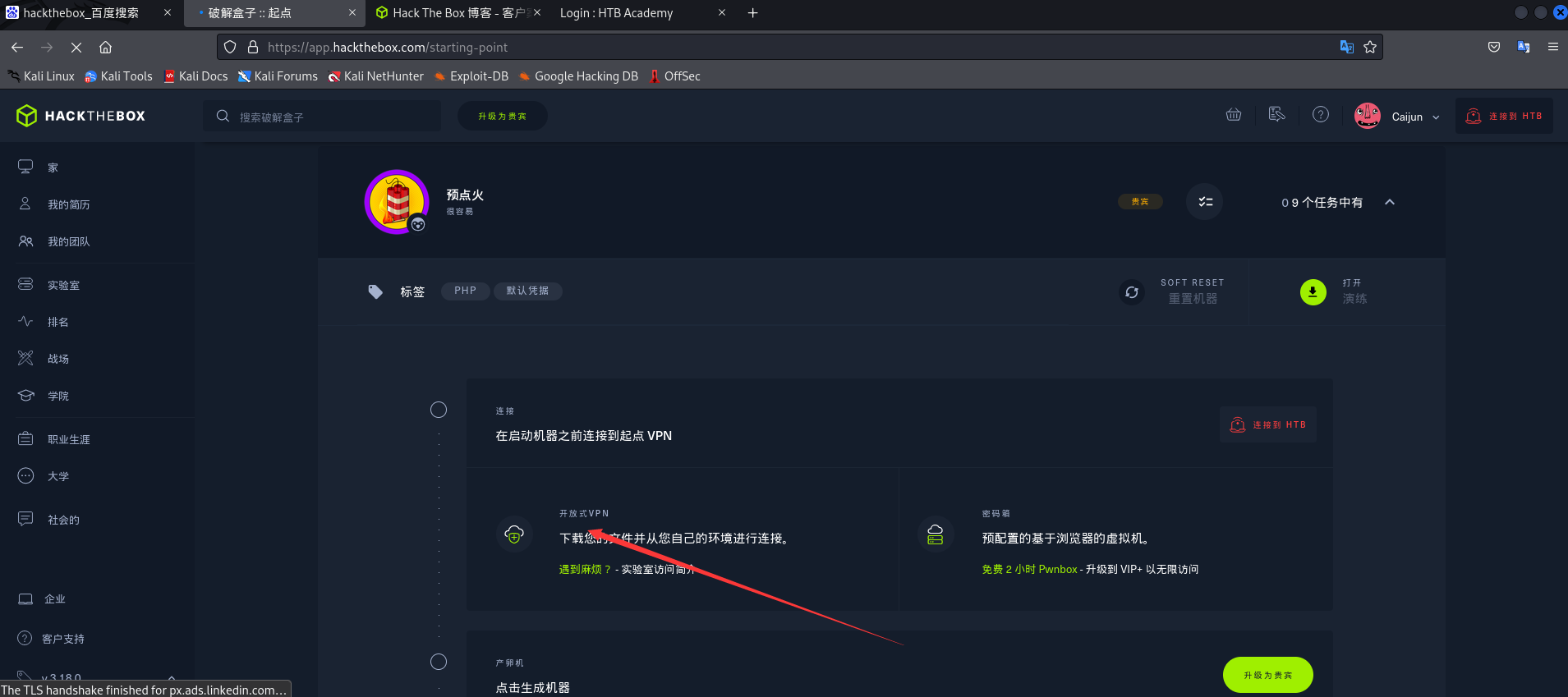Click 连接到 HTB in the connect card
The image size is (1568, 697).
point(1268,425)
